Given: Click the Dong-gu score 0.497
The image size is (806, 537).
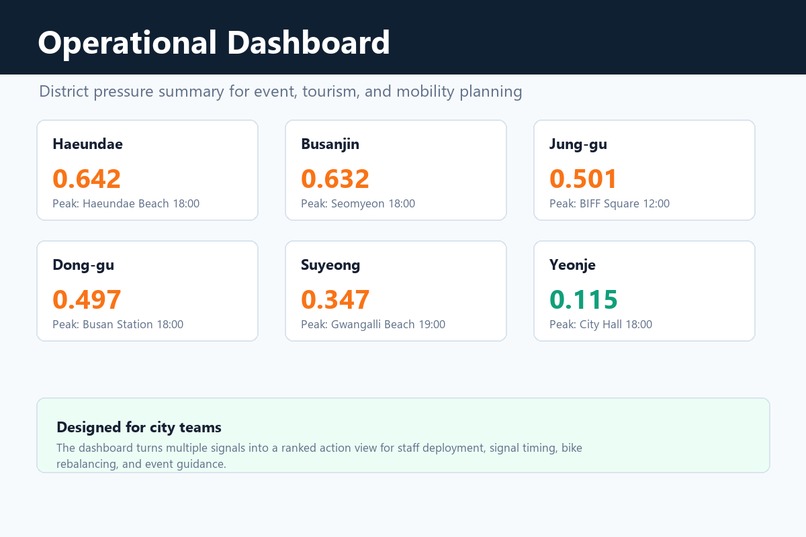Looking at the screenshot, I should [87, 300].
